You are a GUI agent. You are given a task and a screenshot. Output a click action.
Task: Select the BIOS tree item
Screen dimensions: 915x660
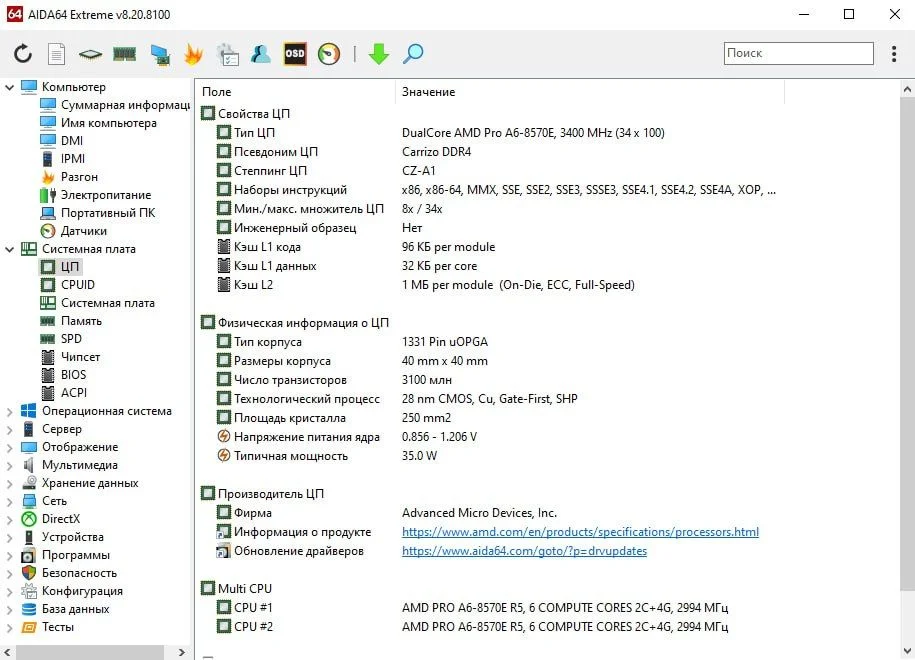(62, 375)
